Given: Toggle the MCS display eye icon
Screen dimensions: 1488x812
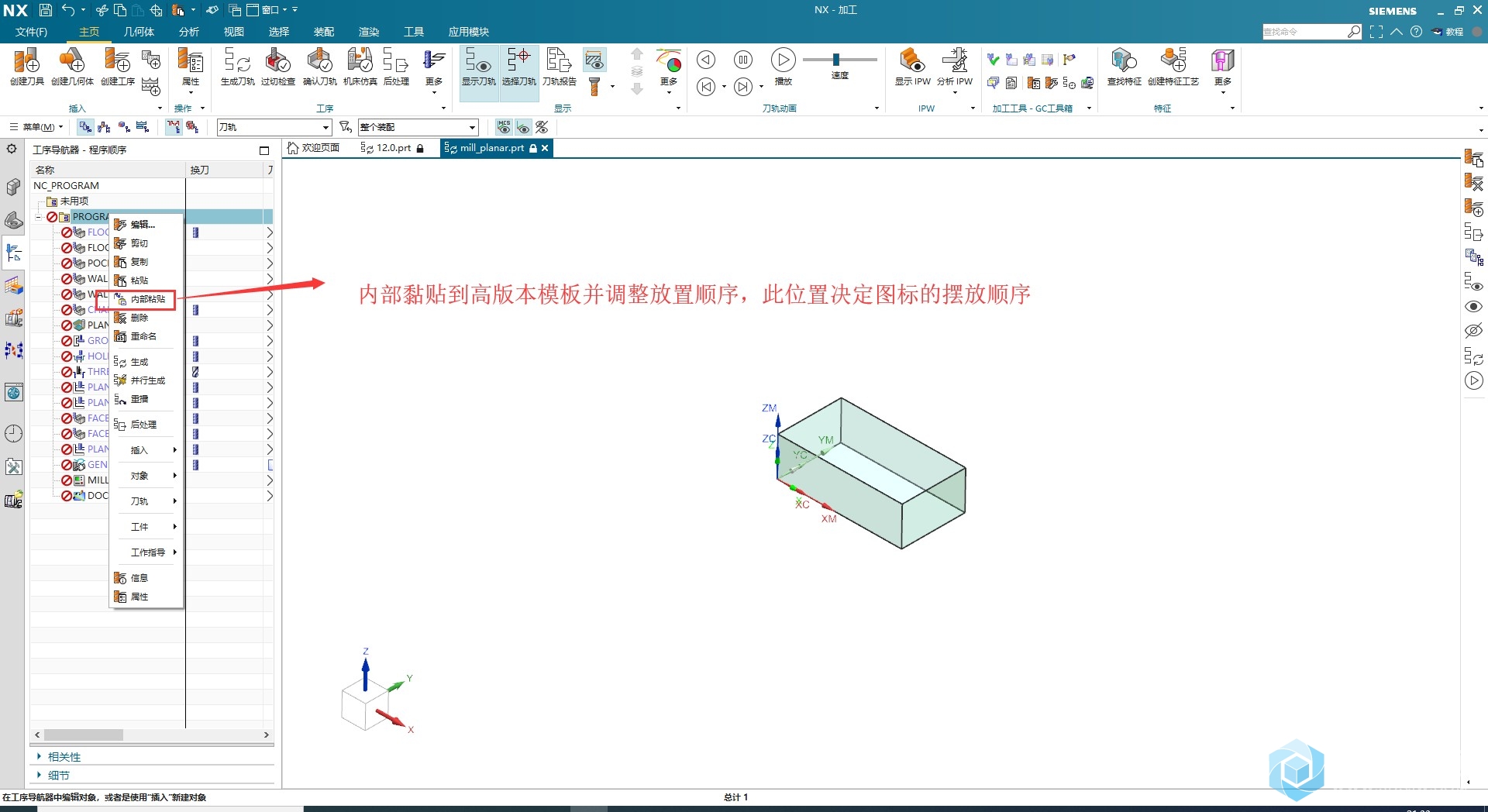Looking at the screenshot, I should coord(504,127).
